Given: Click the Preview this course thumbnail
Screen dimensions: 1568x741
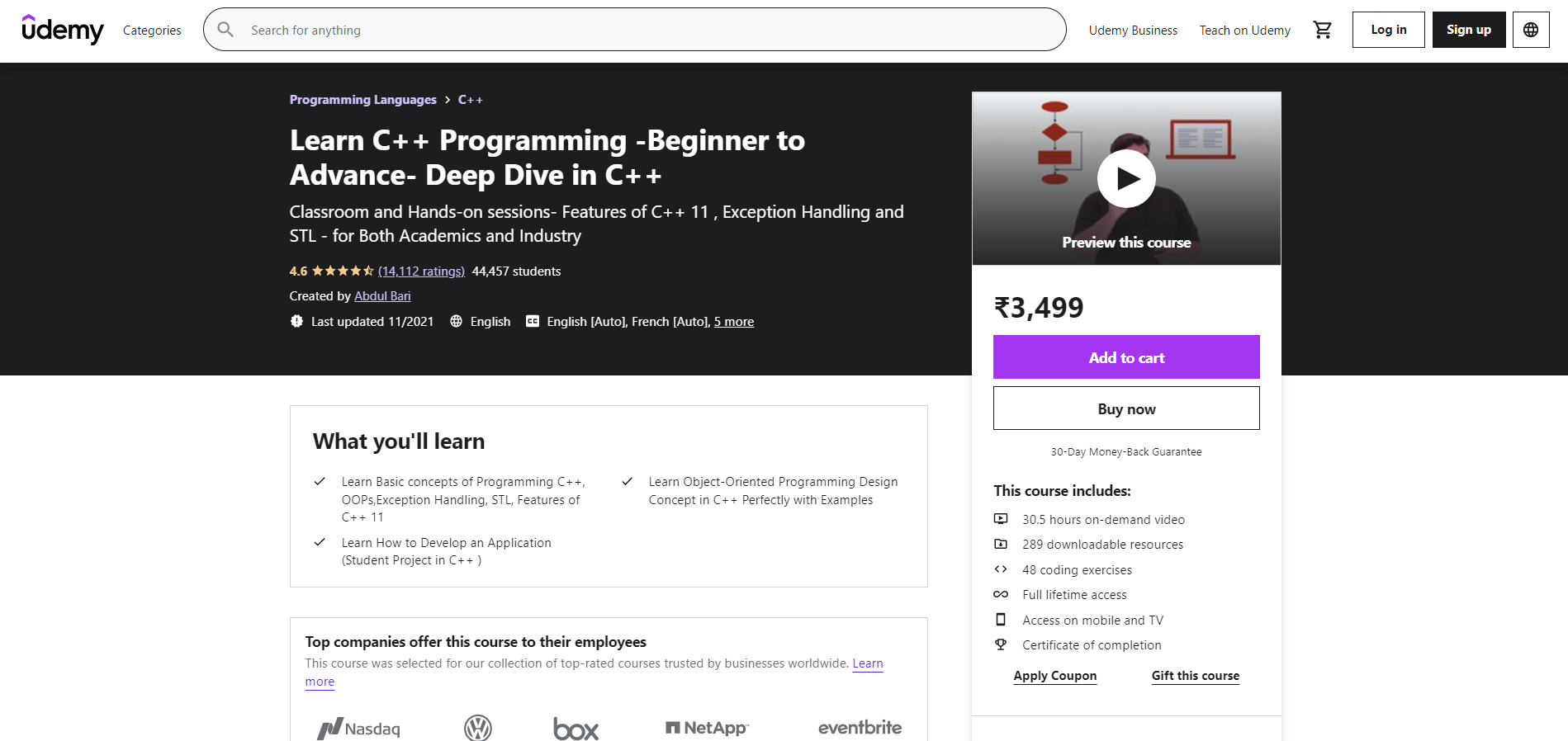Looking at the screenshot, I should [x=1126, y=178].
